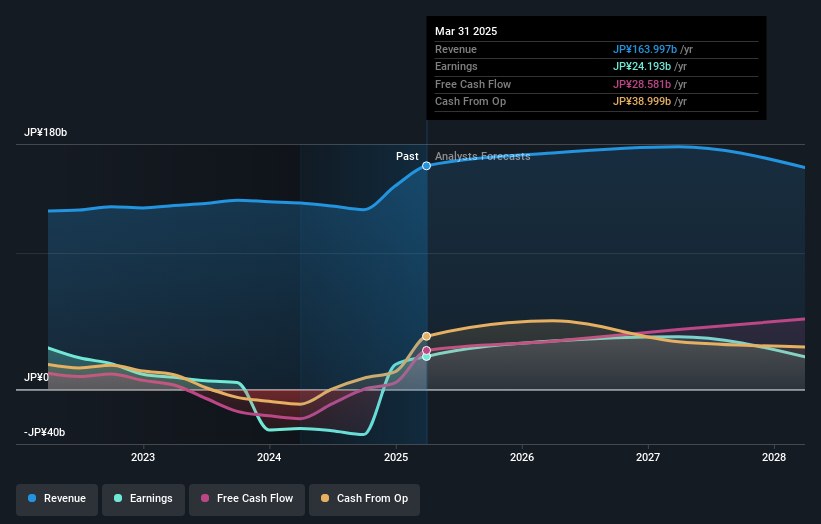This screenshot has height=524, width=821.
Task: Toggle the Earnings legend series
Action: click(x=143, y=498)
